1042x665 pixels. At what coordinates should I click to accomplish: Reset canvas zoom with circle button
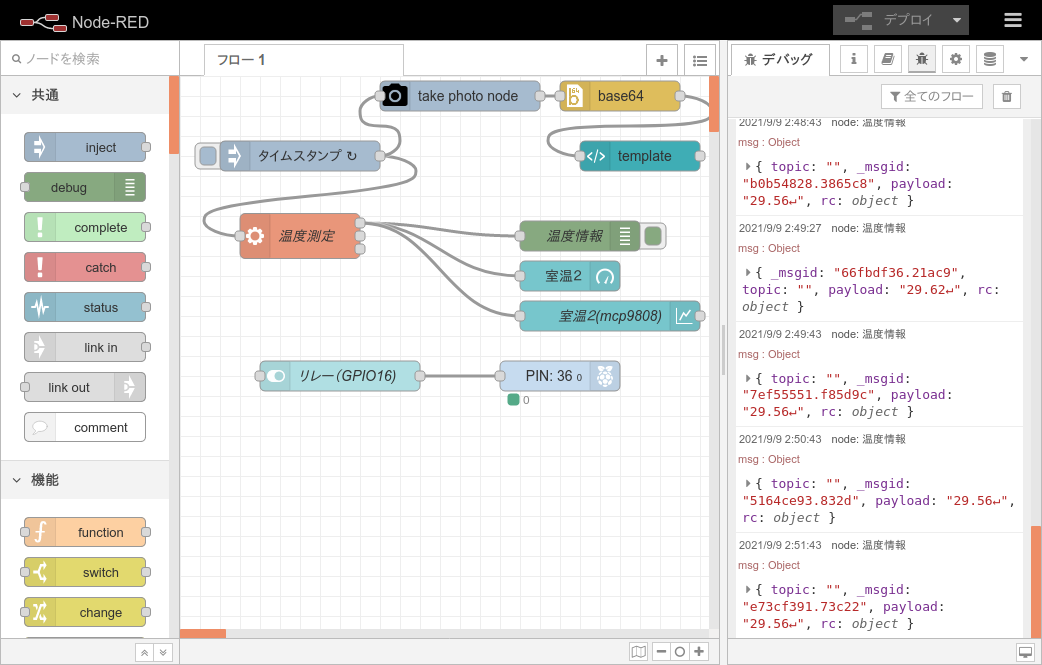pyautogui.click(x=680, y=652)
